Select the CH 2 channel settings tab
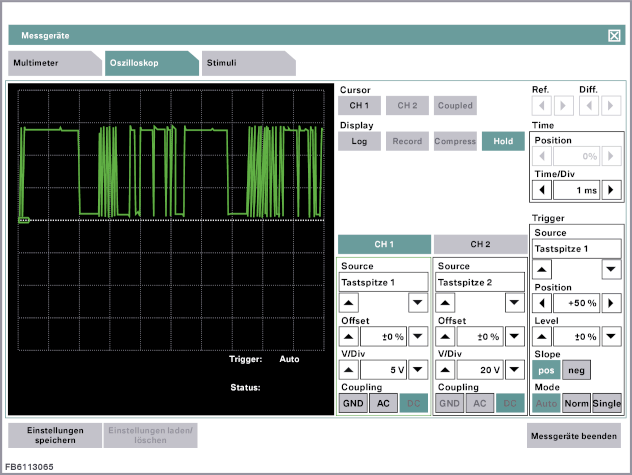The width and height of the screenshot is (632, 475). click(x=480, y=244)
